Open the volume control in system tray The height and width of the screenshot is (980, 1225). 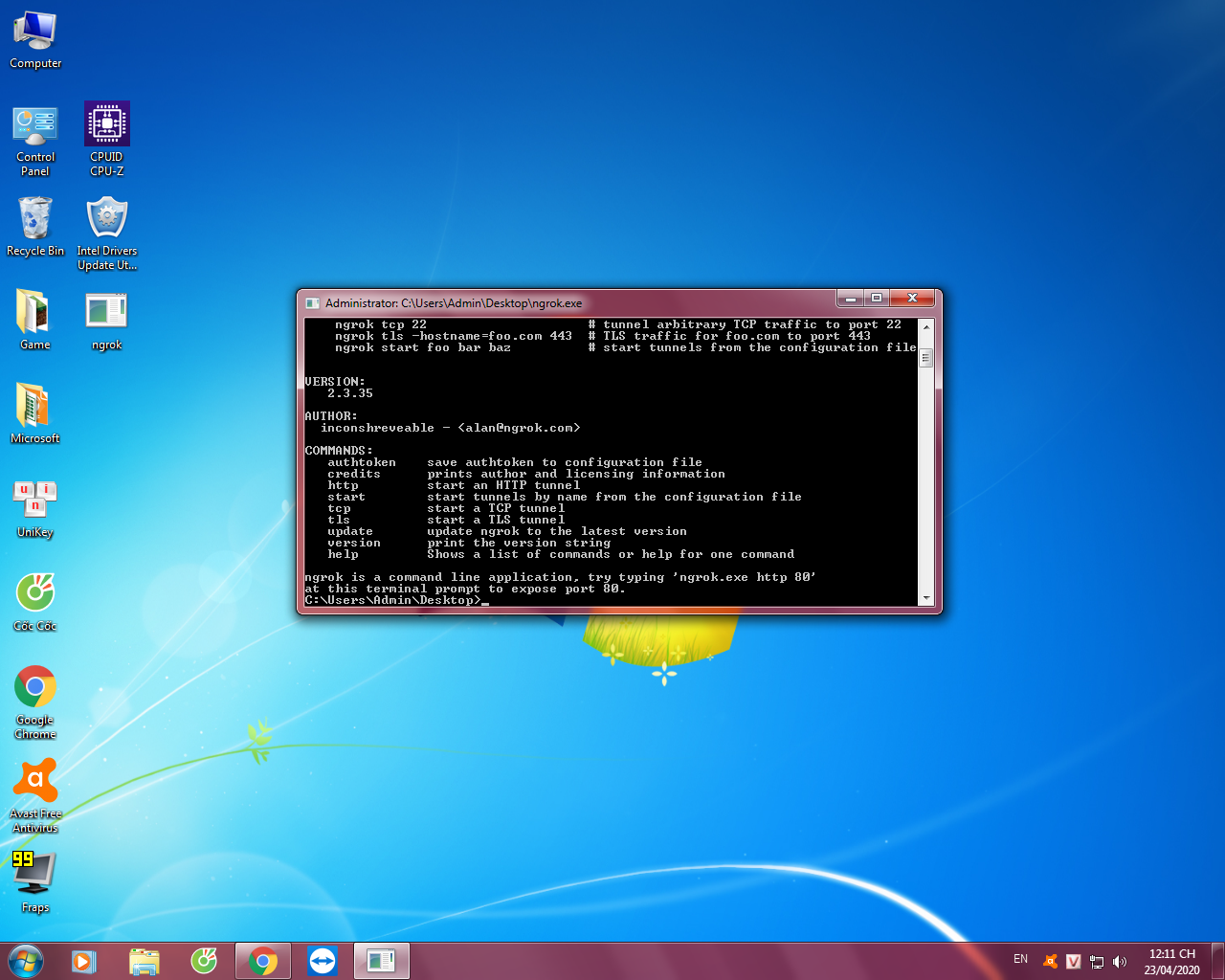pyautogui.click(x=1120, y=961)
